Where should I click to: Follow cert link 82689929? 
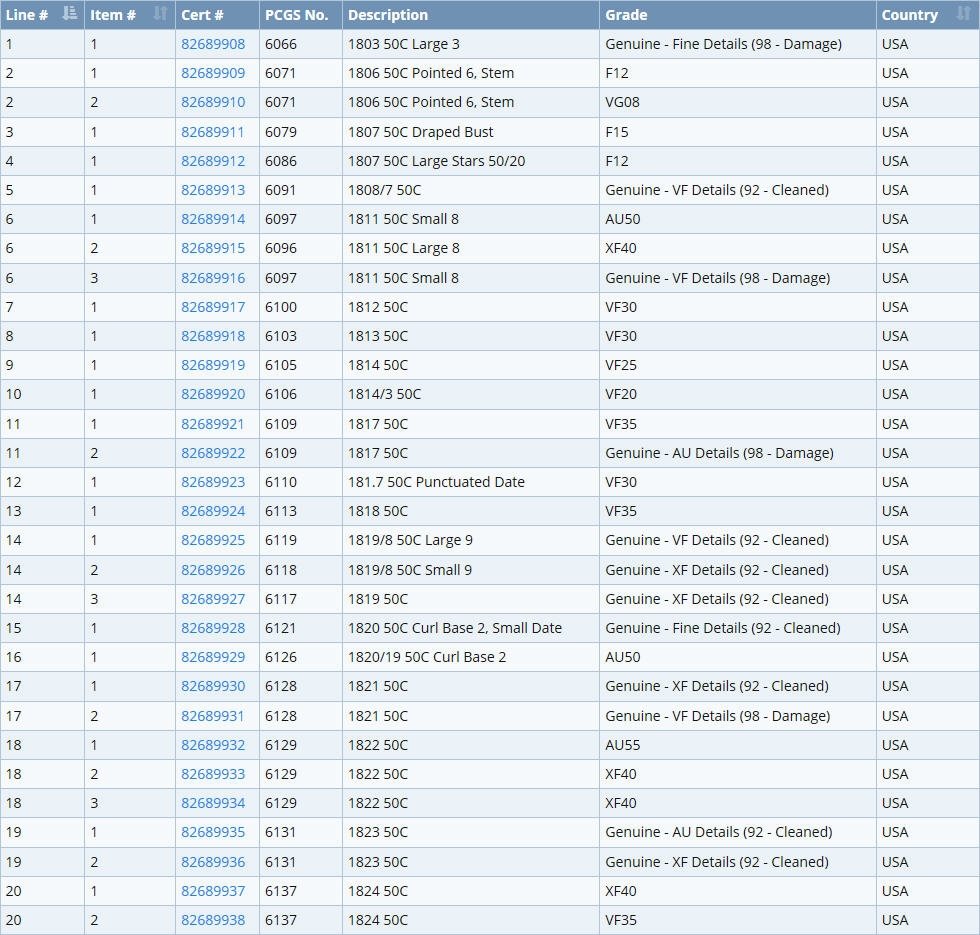[x=213, y=657]
